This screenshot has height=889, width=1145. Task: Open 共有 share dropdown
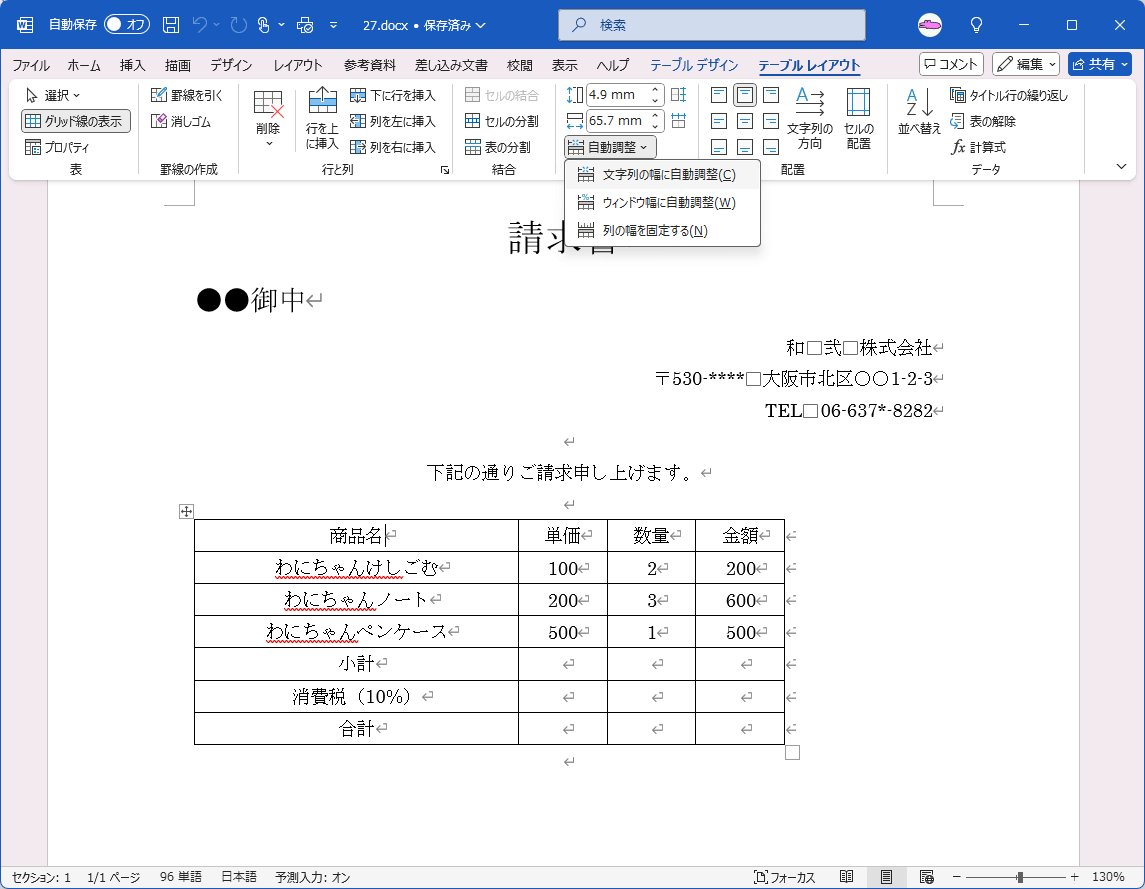pos(1100,64)
